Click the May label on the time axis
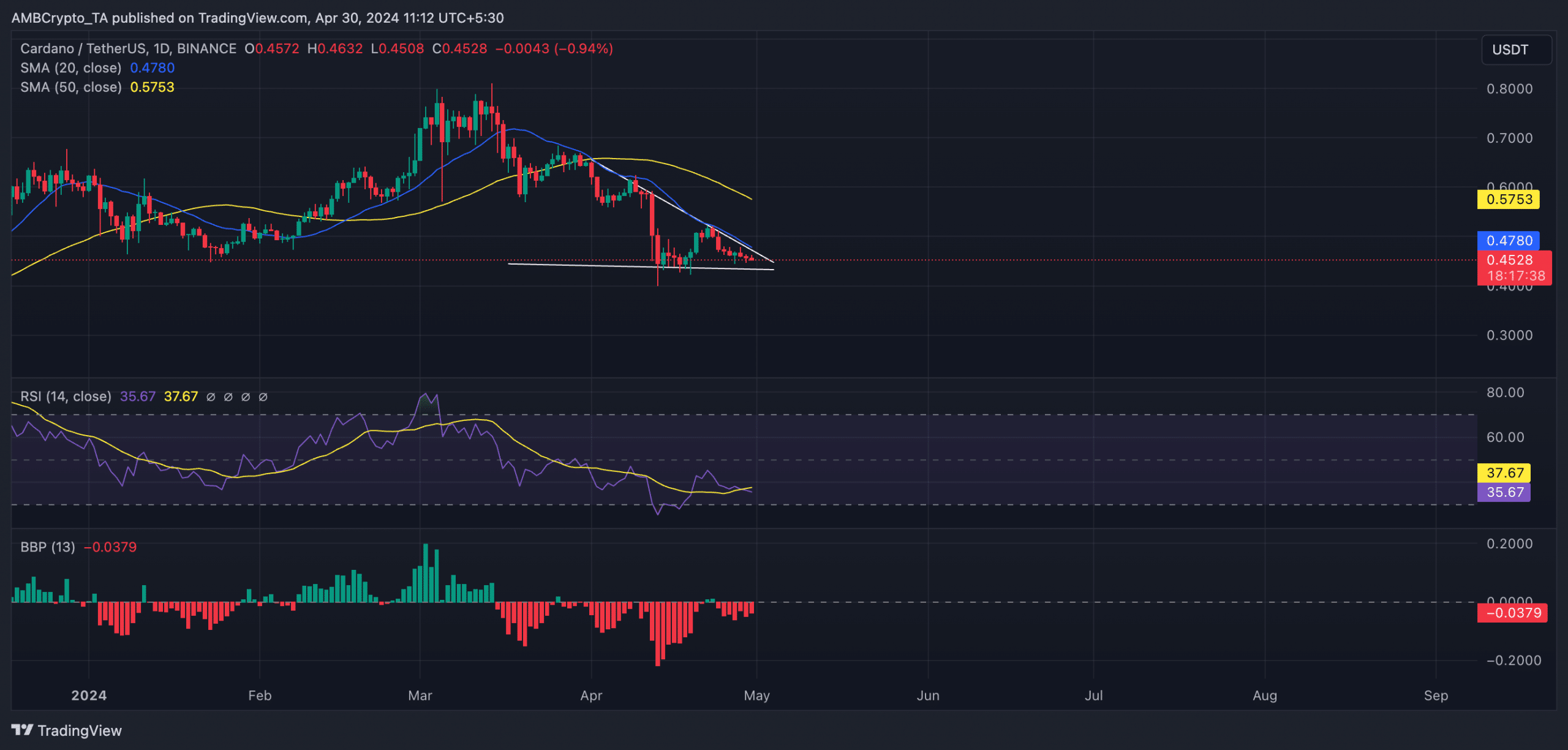Image resolution: width=1568 pixels, height=750 pixels. click(x=757, y=695)
